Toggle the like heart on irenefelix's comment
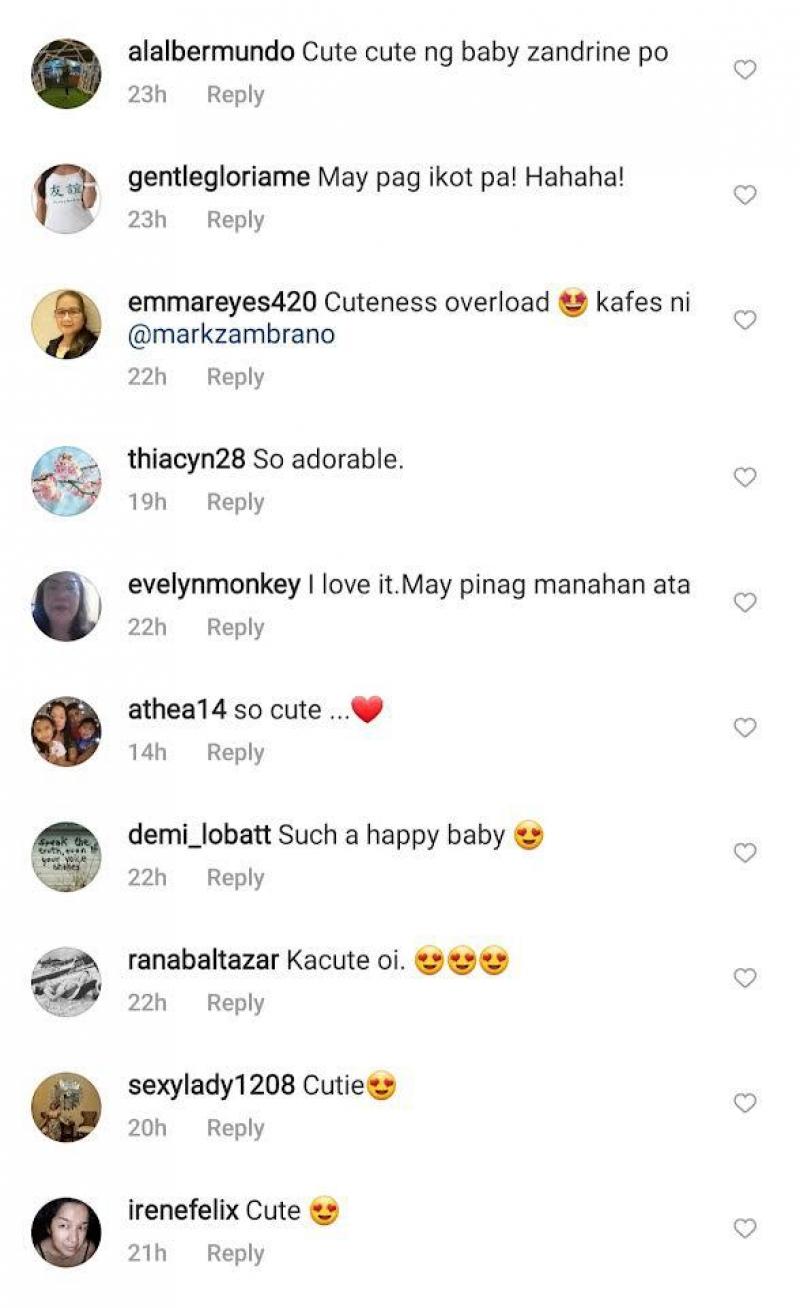800x1308 pixels. 745,1228
